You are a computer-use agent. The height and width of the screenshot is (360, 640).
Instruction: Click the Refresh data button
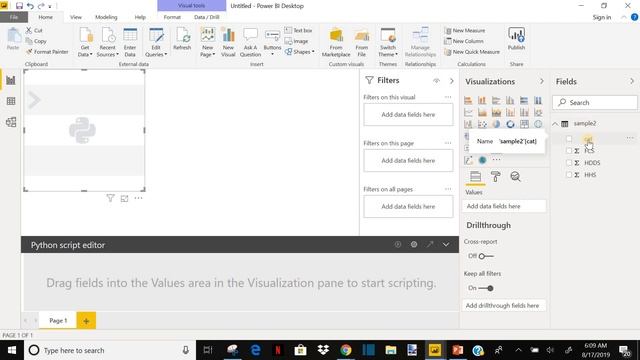182,39
